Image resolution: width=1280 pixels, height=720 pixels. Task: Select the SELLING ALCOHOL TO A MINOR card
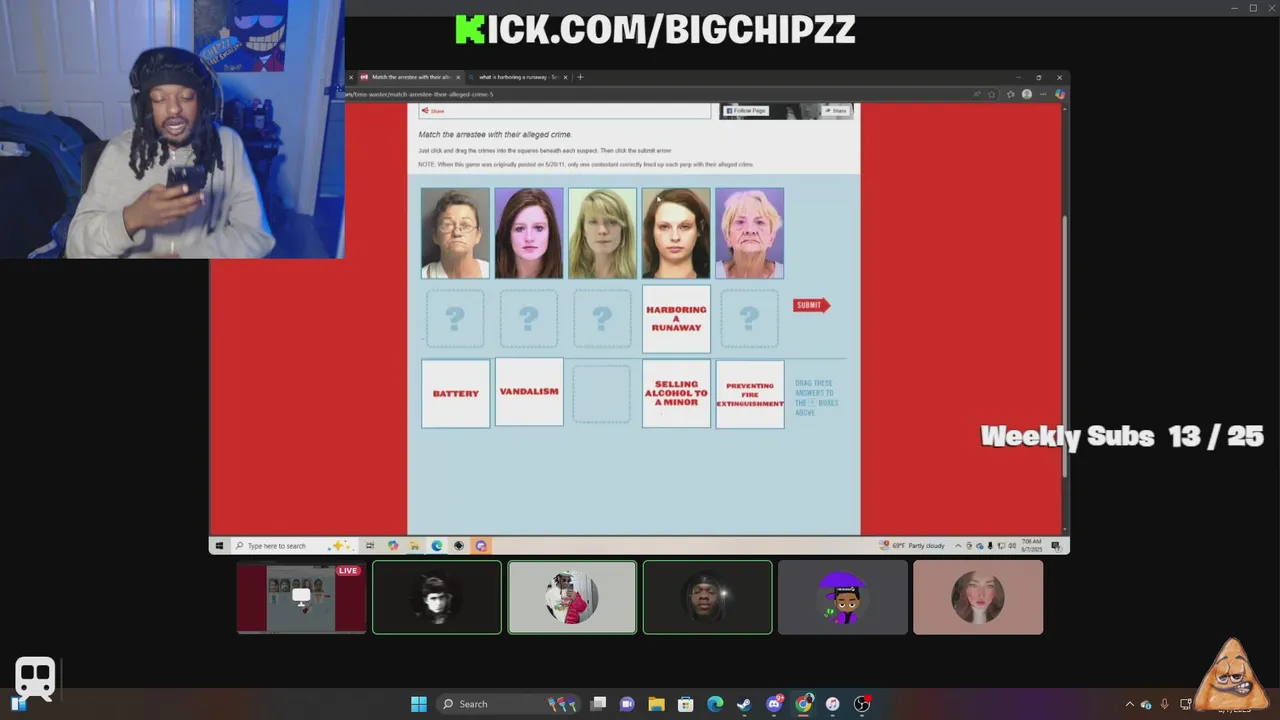point(676,394)
